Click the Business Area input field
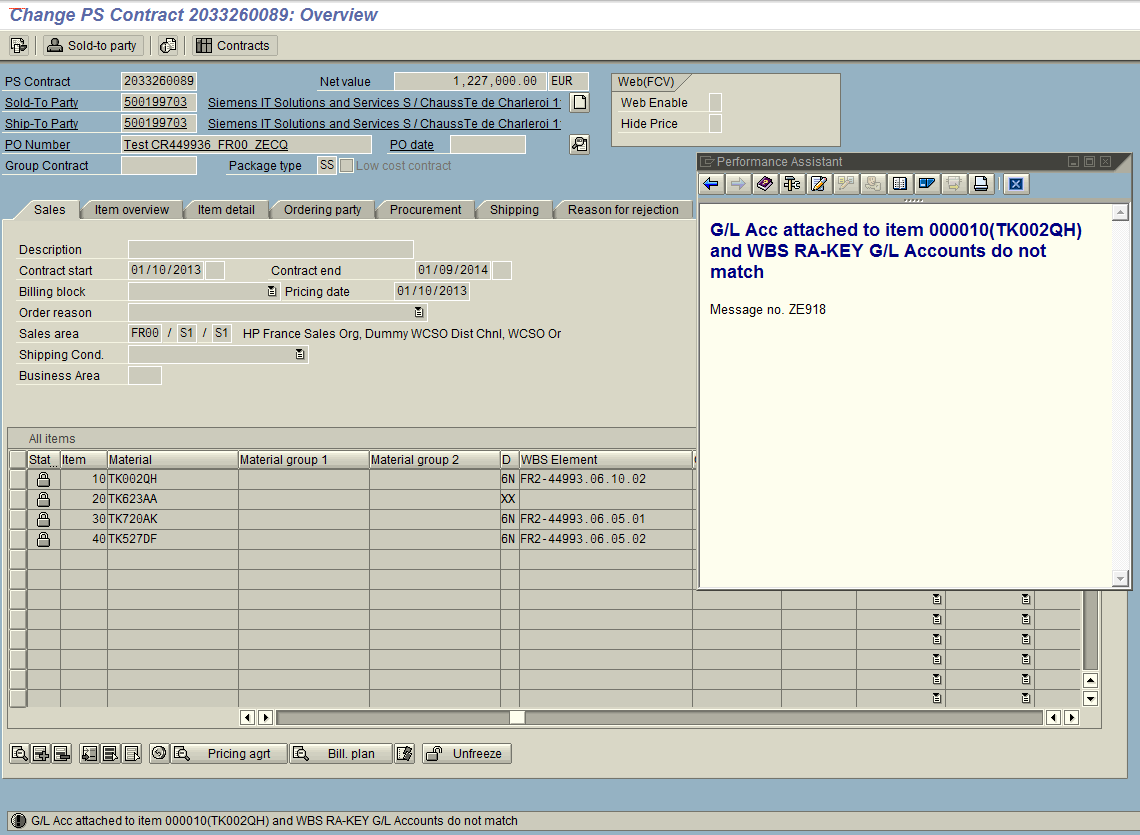 [145, 375]
